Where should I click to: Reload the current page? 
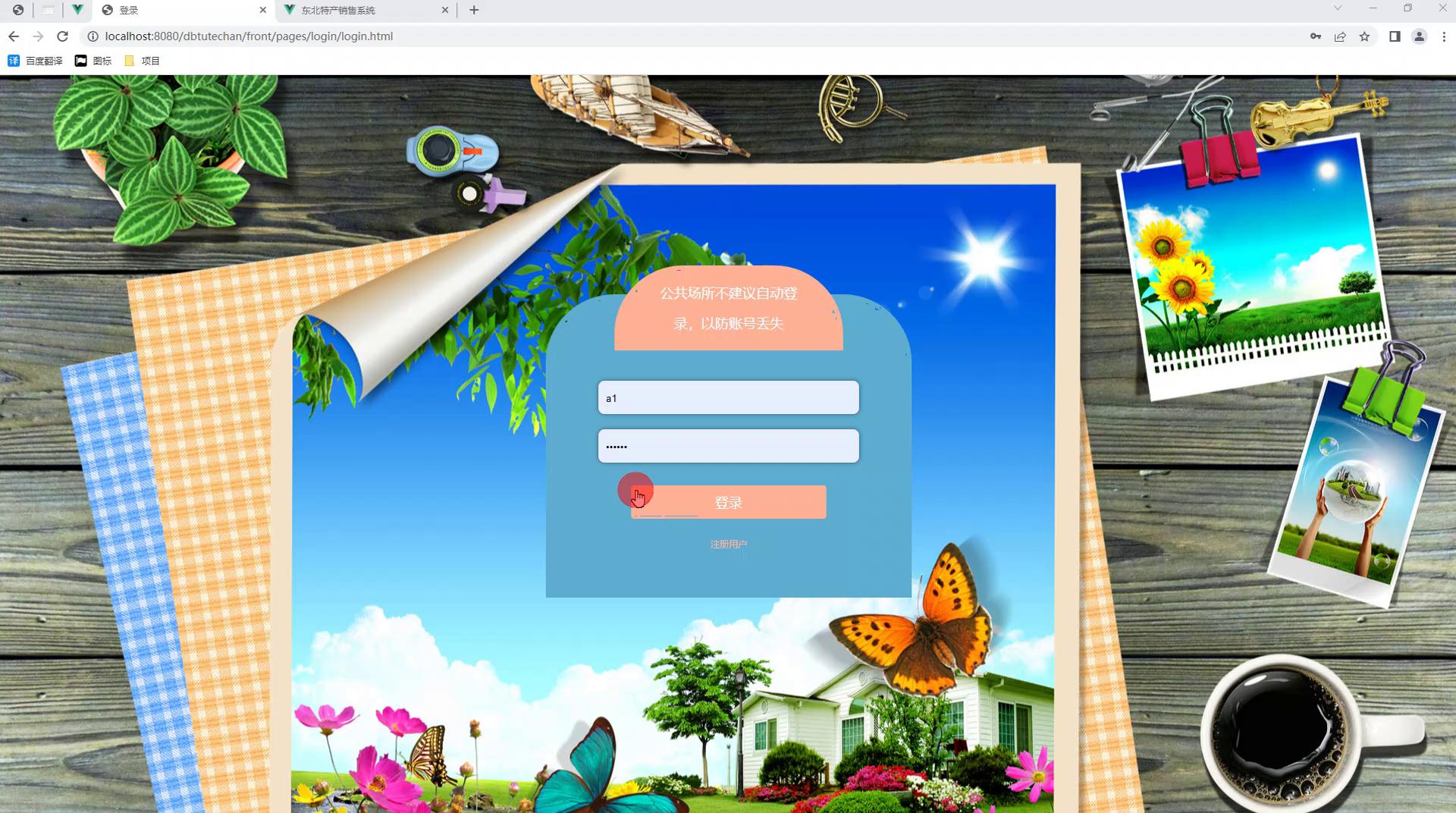coord(63,36)
